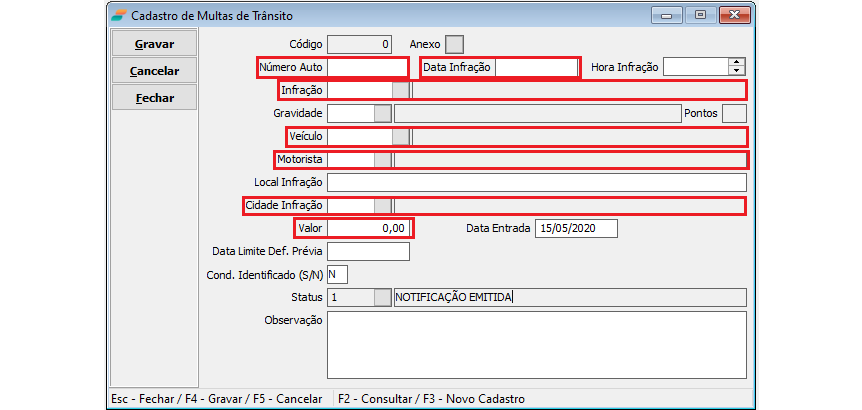
Task: Click inside the Observação text area
Action: [536, 345]
